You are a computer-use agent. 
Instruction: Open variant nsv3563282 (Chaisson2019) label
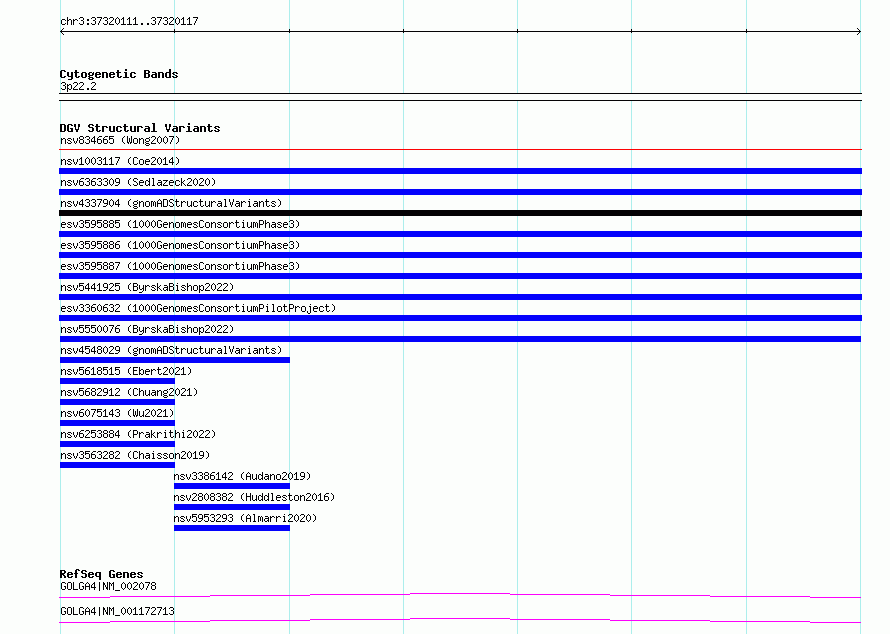[x=135, y=455]
